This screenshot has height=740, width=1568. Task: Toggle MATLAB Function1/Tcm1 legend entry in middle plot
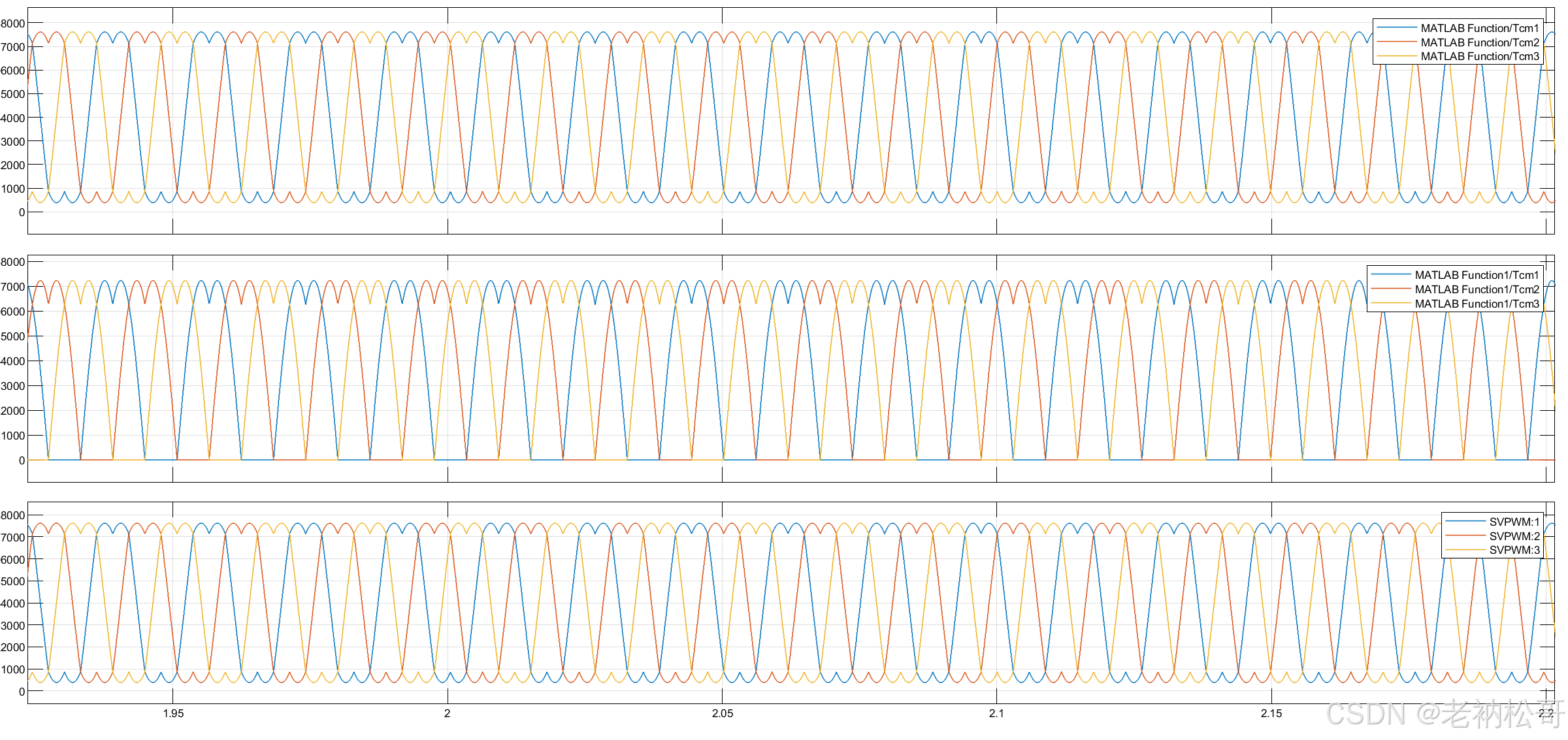(x=1476, y=275)
